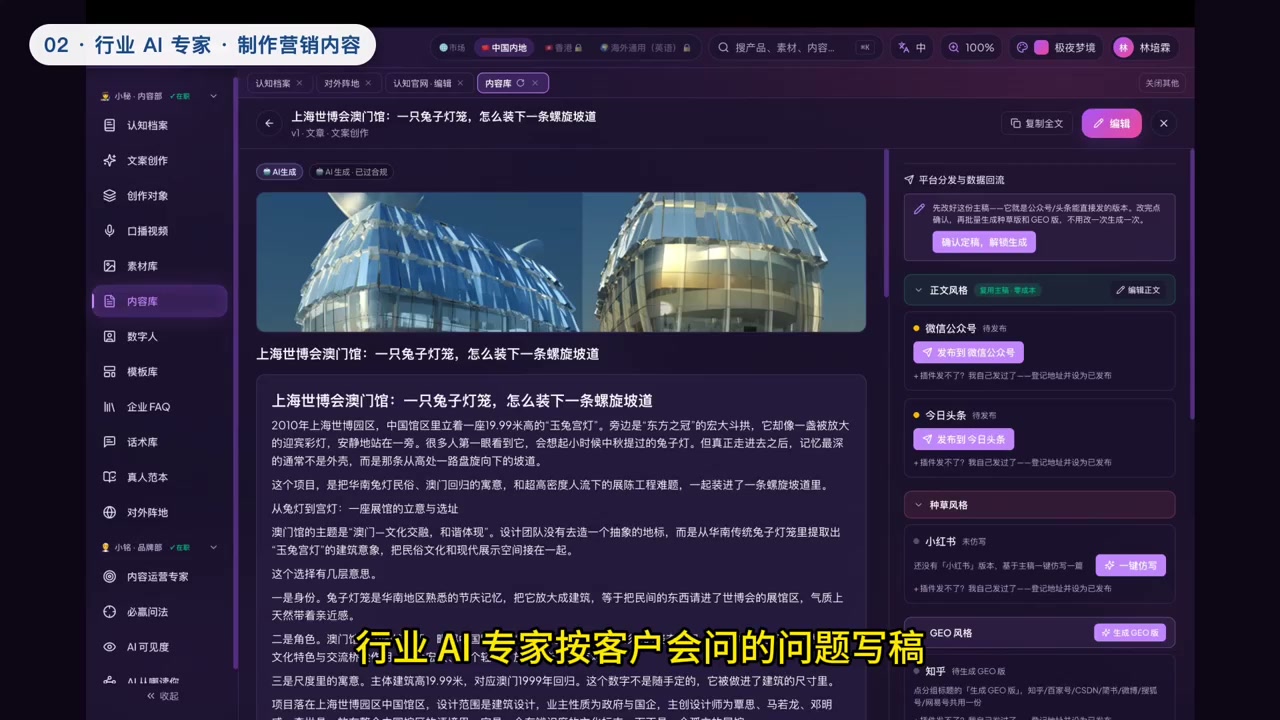Close the 认知档案 tab
This screenshot has width=1280, height=720.
299,83
